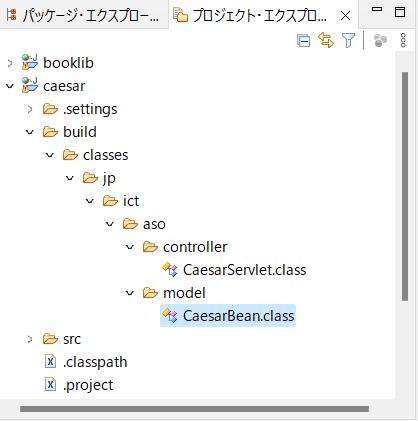This screenshot has height=421, width=418.
Task: Switch to パッケージ・エクスプローラー tab
Action: tap(82, 15)
